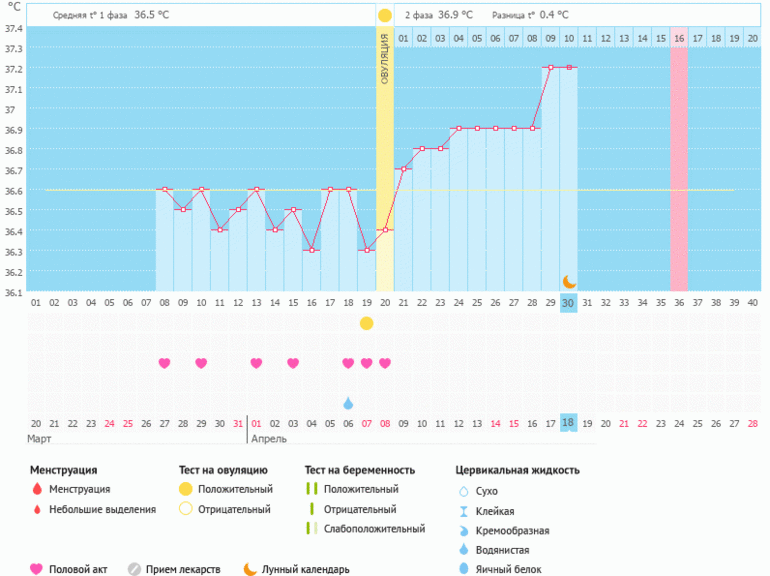Screen dimensions: 770x576
Task: Click the heart icon on April 01
Action: pyautogui.click(x=256, y=363)
